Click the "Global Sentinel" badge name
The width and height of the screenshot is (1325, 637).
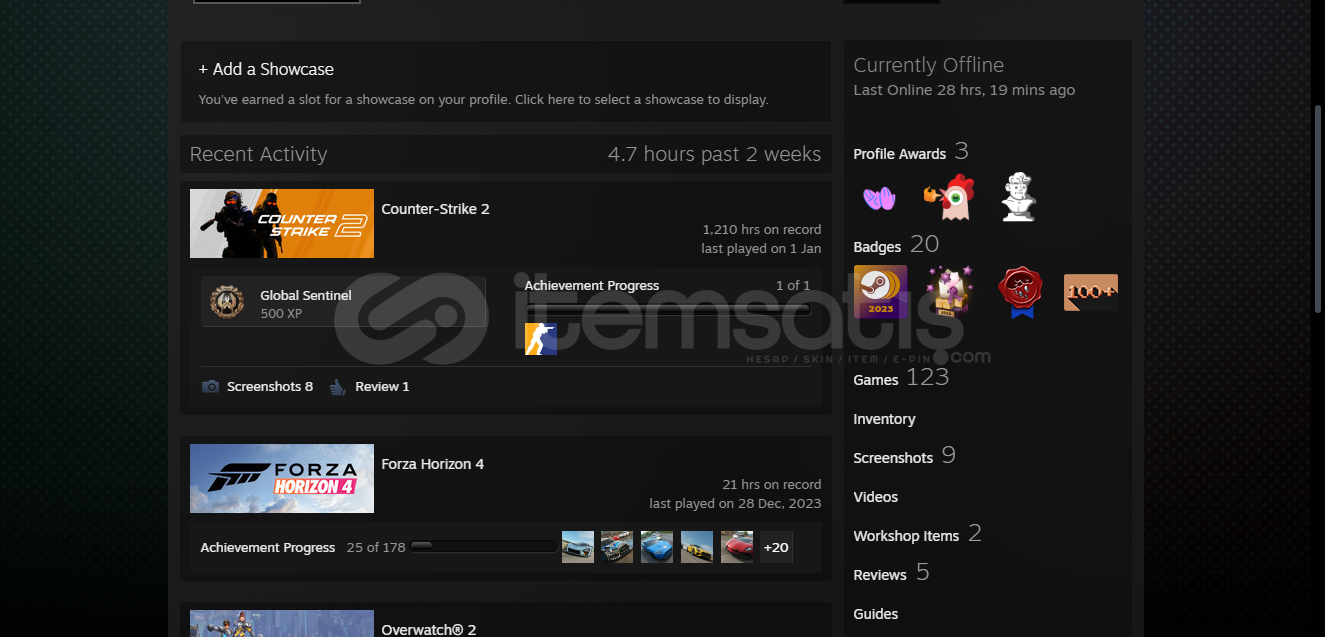(x=306, y=295)
